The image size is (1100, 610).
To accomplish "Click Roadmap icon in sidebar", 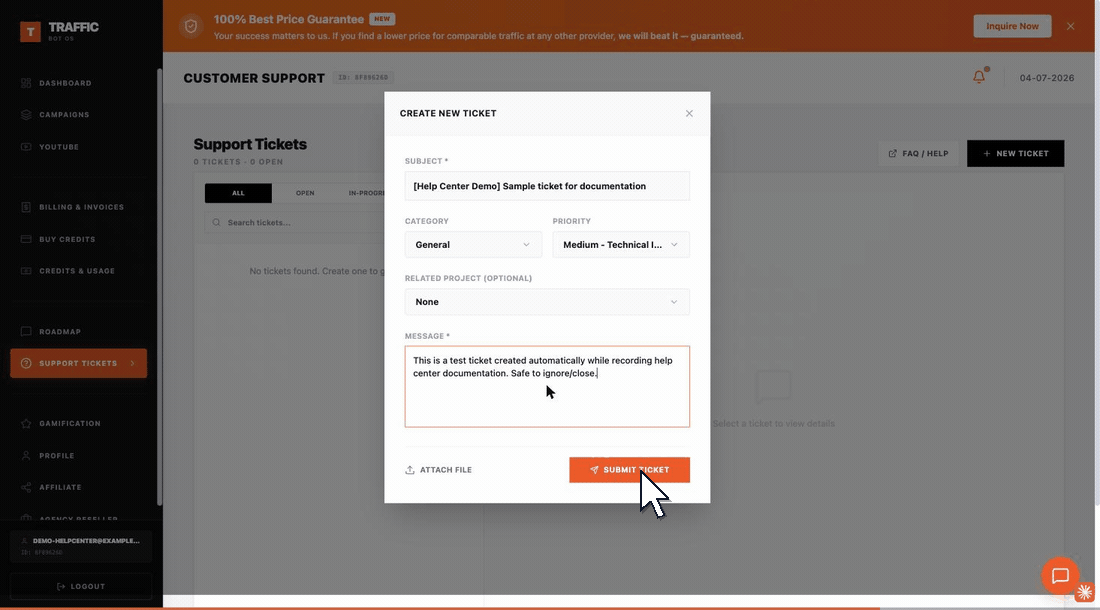I will [26, 331].
